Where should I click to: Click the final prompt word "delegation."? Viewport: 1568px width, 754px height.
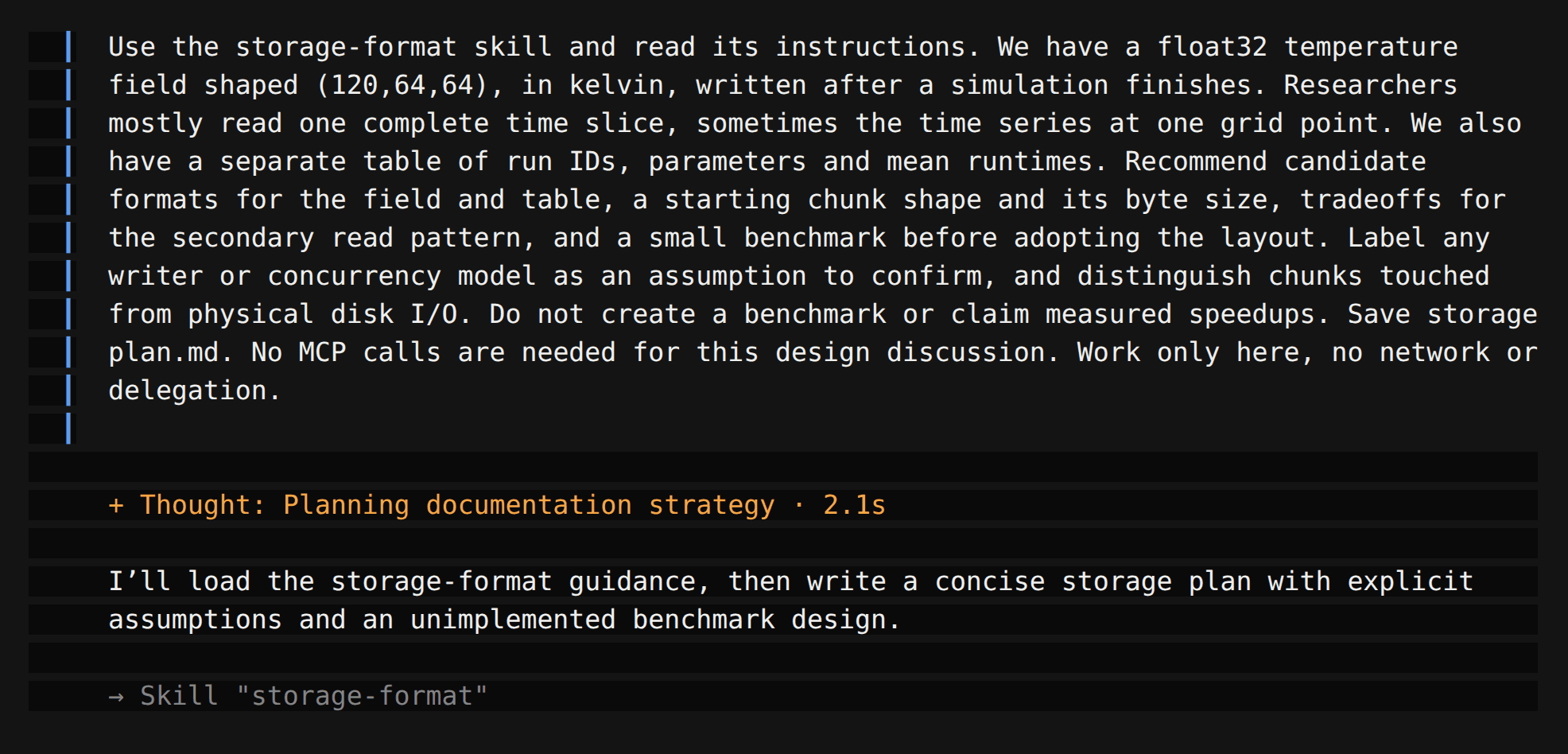coord(195,391)
